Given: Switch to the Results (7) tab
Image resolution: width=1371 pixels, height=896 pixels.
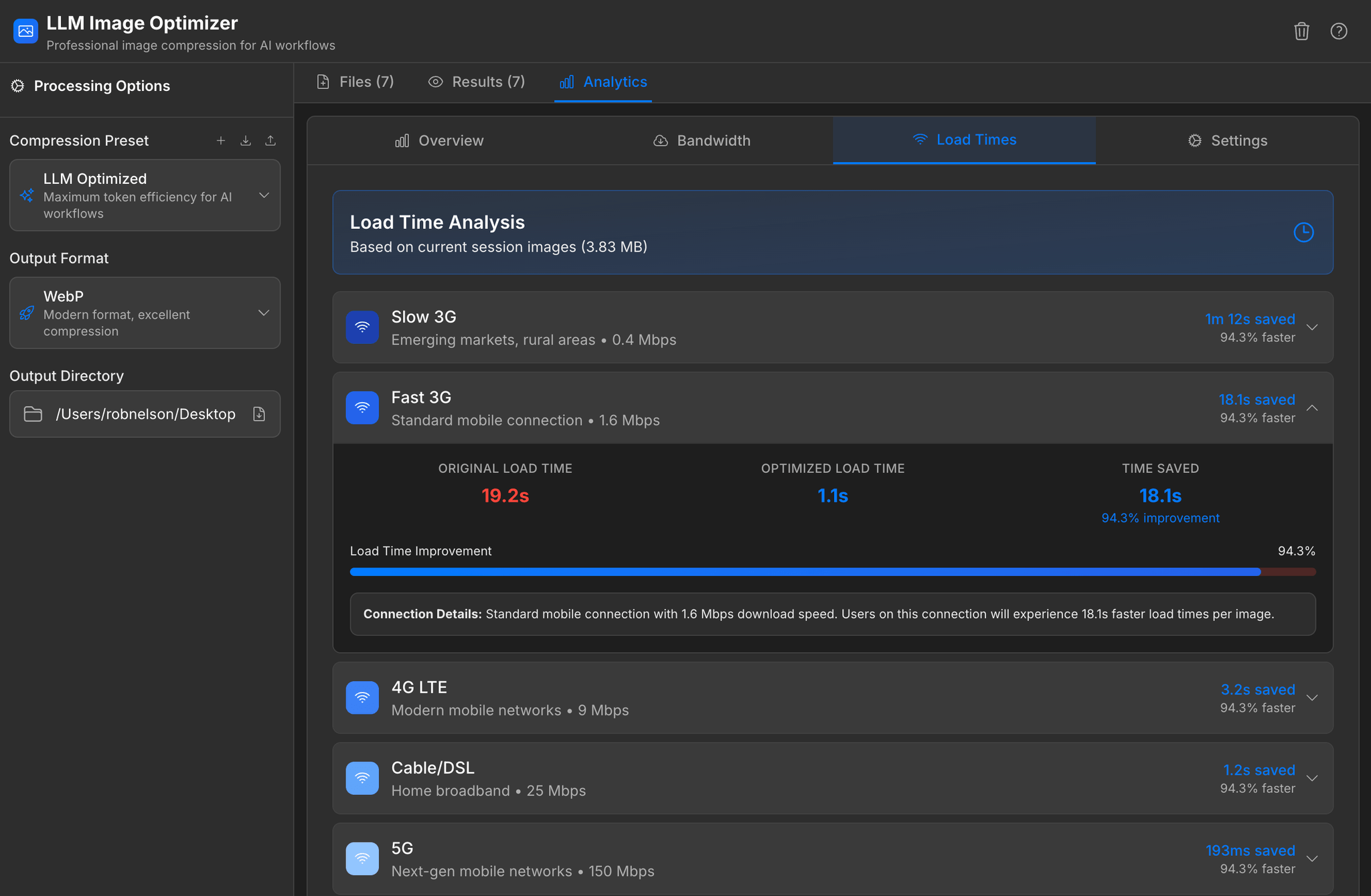Looking at the screenshot, I should click(x=477, y=82).
